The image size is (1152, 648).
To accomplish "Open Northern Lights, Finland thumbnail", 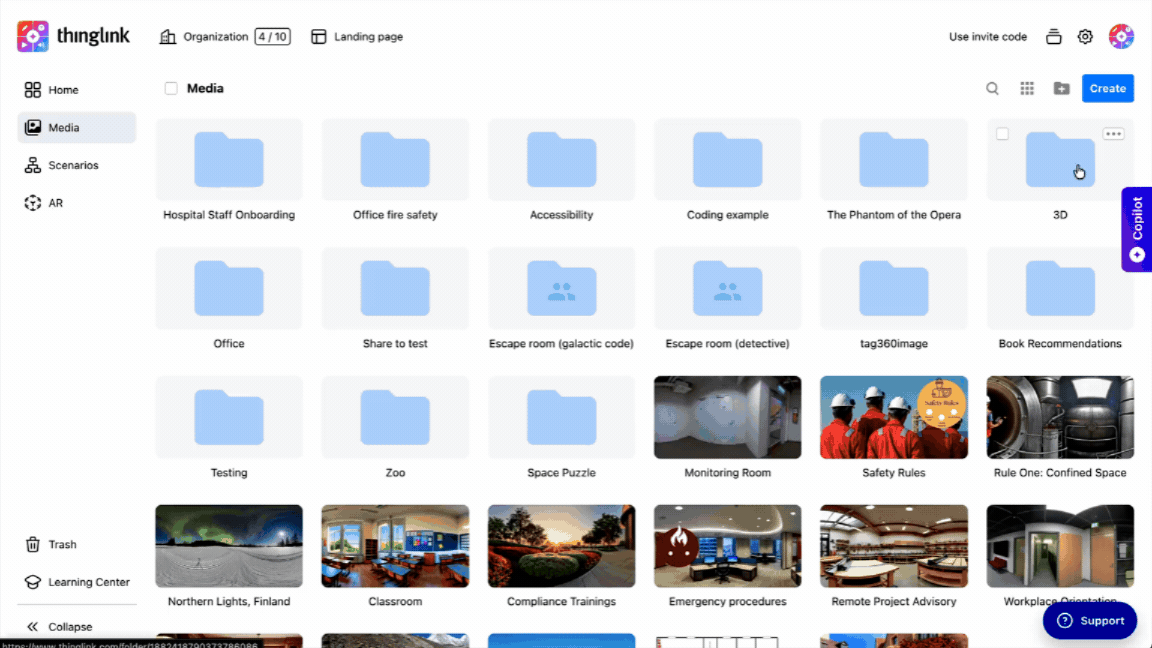I will [228, 546].
